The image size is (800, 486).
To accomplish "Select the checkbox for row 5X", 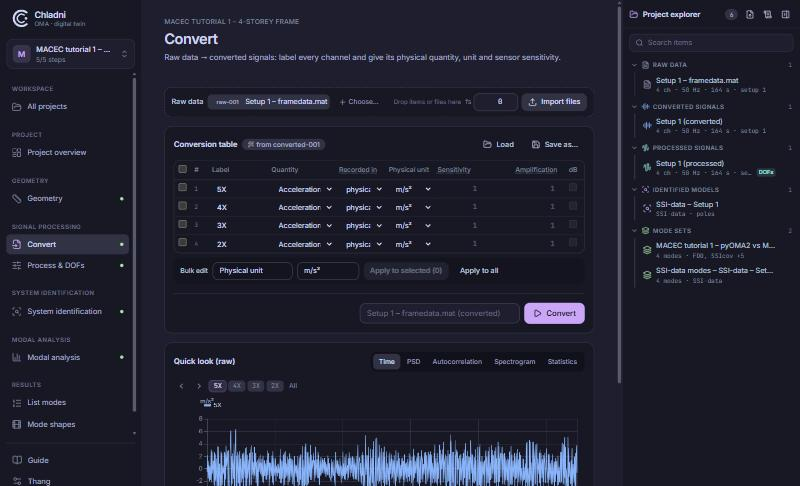I will (x=182, y=188).
